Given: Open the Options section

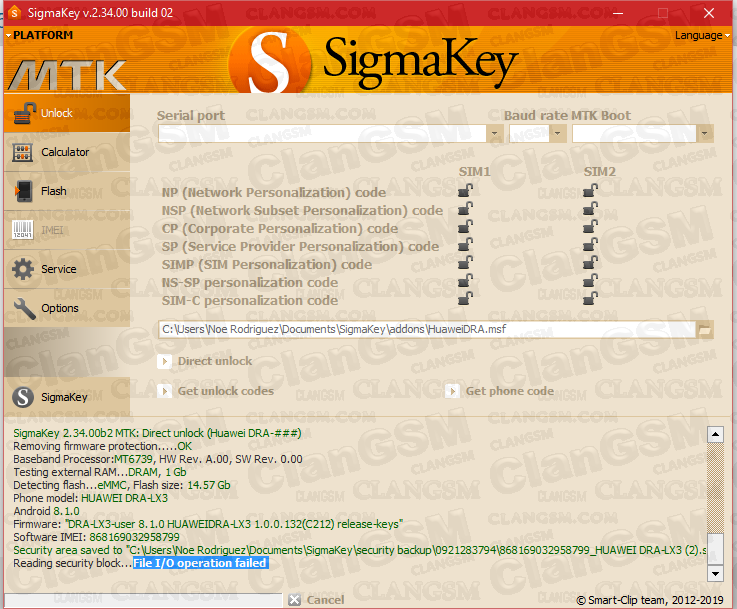Looking at the screenshot, I should coord(67,308).
